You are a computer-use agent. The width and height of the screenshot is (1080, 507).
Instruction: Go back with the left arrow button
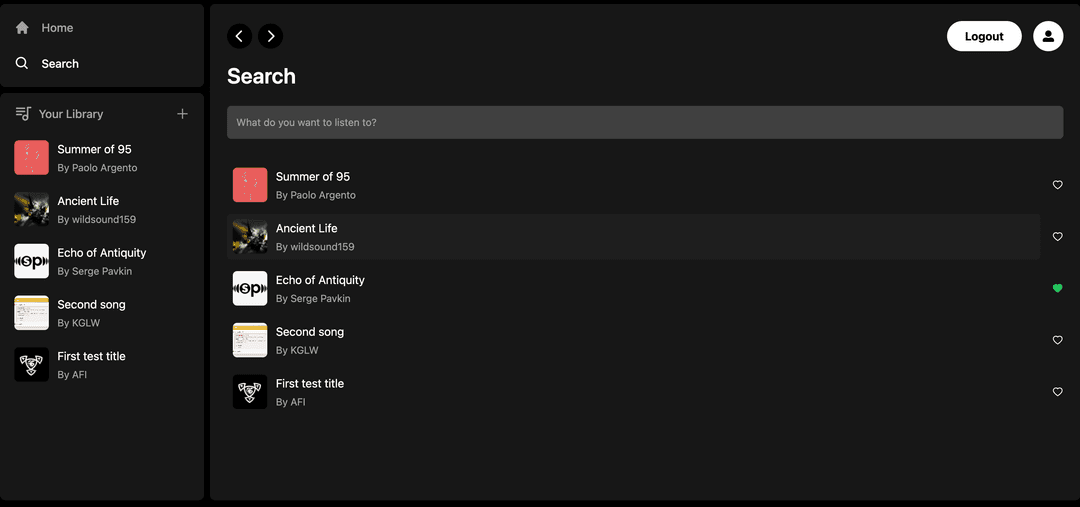(240, 36)
